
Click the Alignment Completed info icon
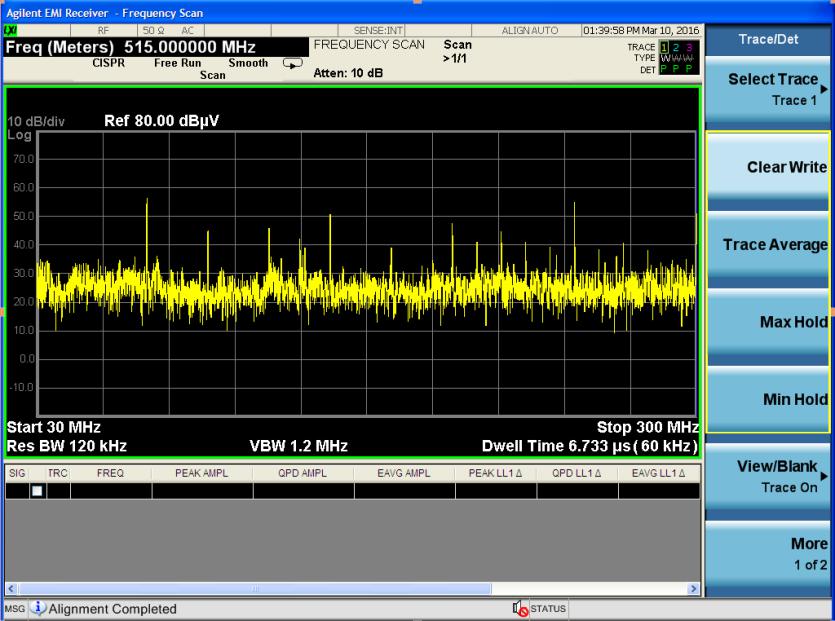[x=37, y=608]
